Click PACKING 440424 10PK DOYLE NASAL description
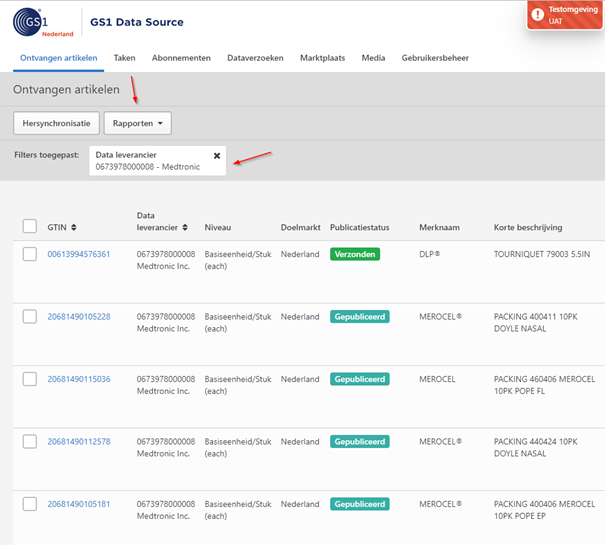 [x=536, y=448]
